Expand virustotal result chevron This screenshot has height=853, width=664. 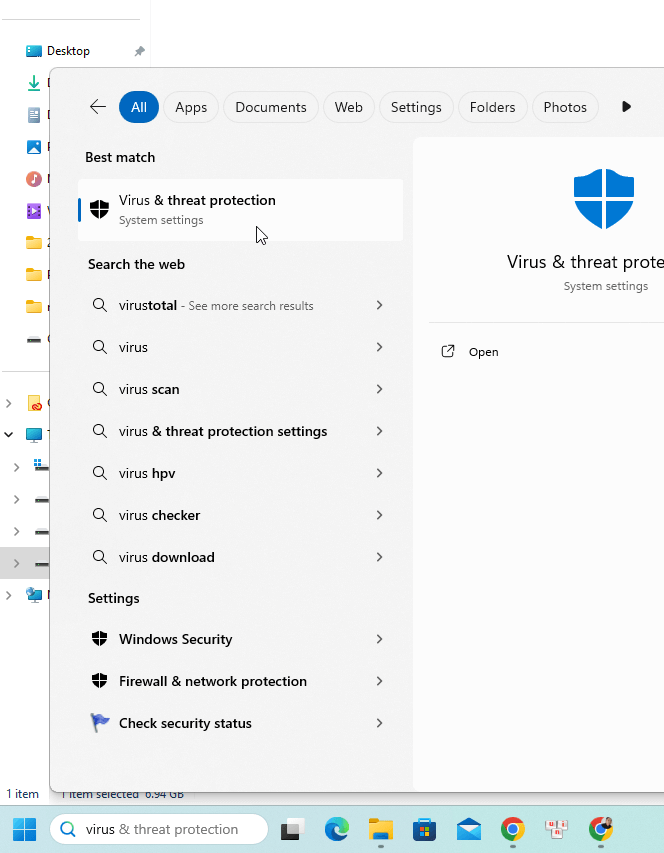(380, 305)
